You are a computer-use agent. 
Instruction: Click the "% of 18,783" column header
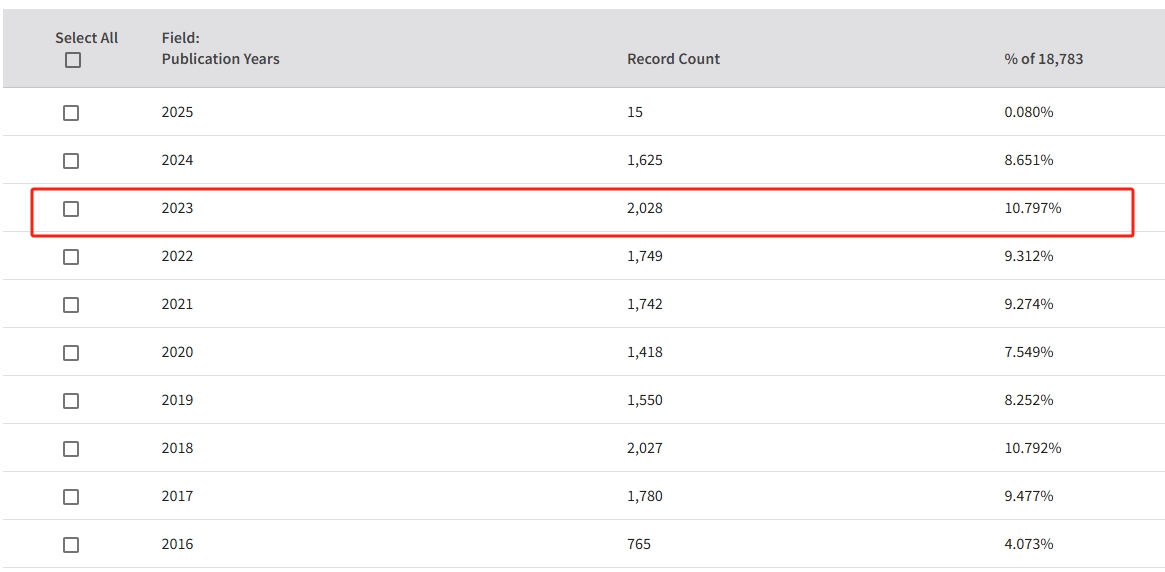point(1043,59)
